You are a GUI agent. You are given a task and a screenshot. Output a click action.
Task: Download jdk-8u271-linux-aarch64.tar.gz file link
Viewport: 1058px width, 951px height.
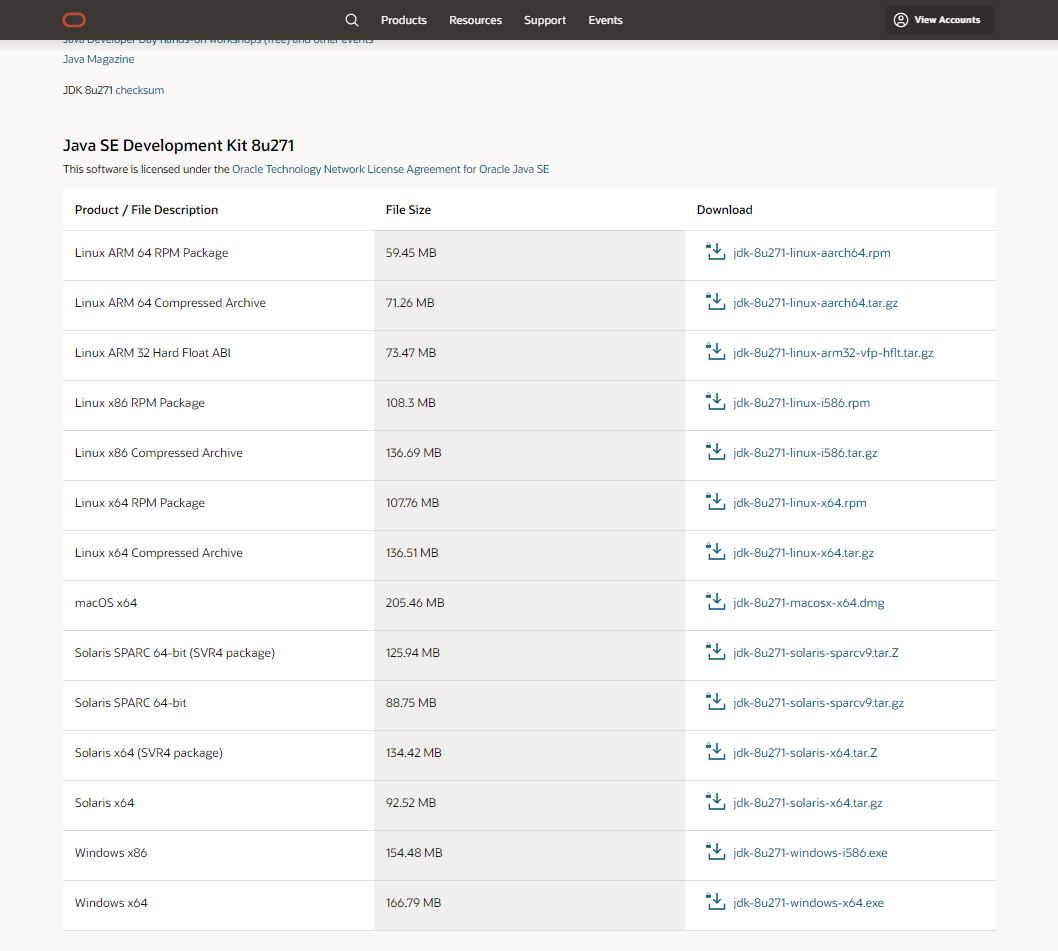(x=816, y=303)
